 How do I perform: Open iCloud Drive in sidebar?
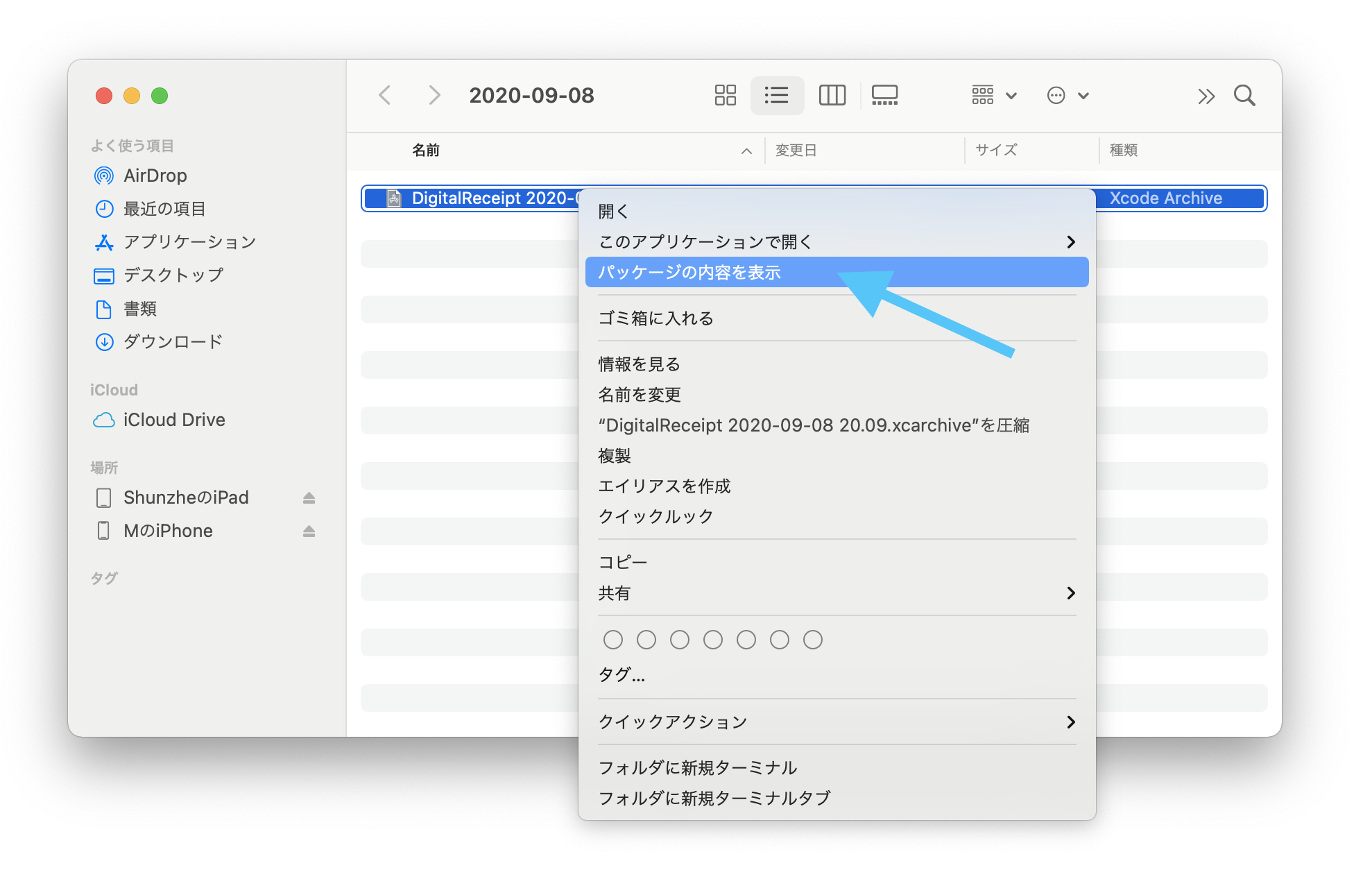160,420
